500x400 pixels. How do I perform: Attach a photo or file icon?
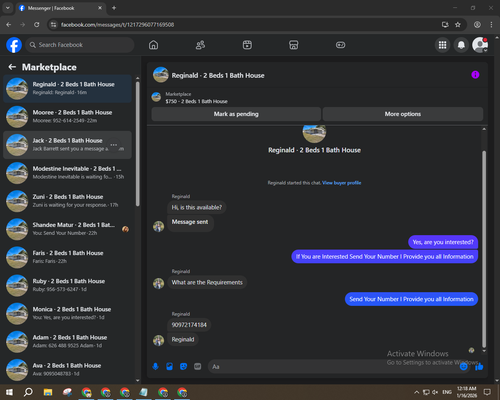pyautogui.click(x=169, y=367)
